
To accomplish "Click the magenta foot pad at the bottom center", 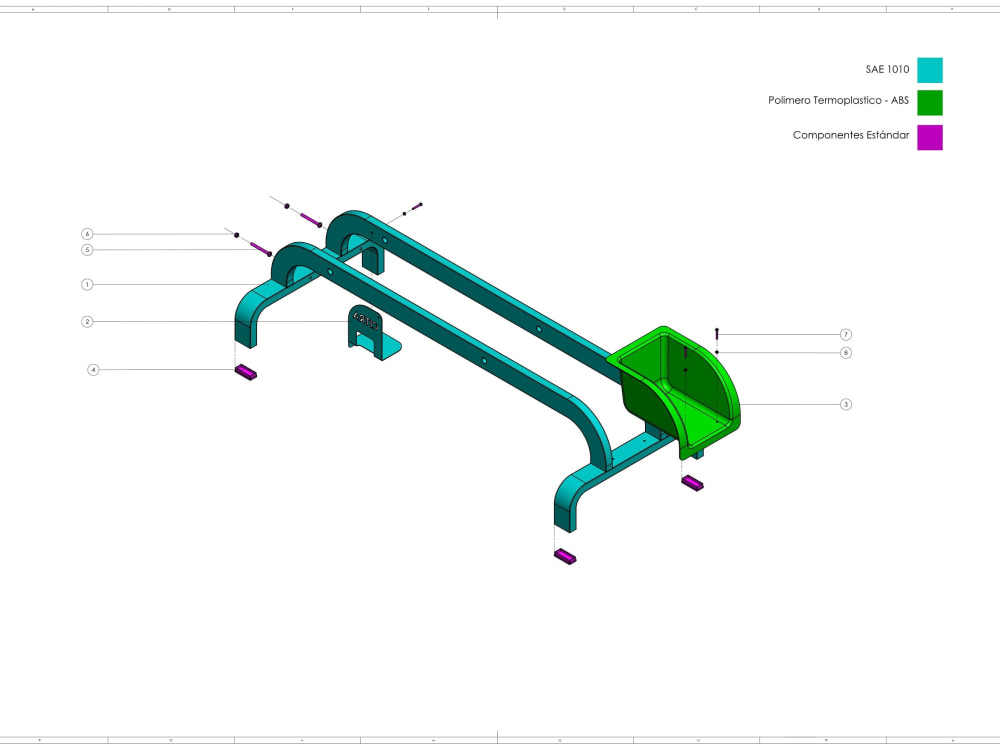I will click(x=565, y=556).
